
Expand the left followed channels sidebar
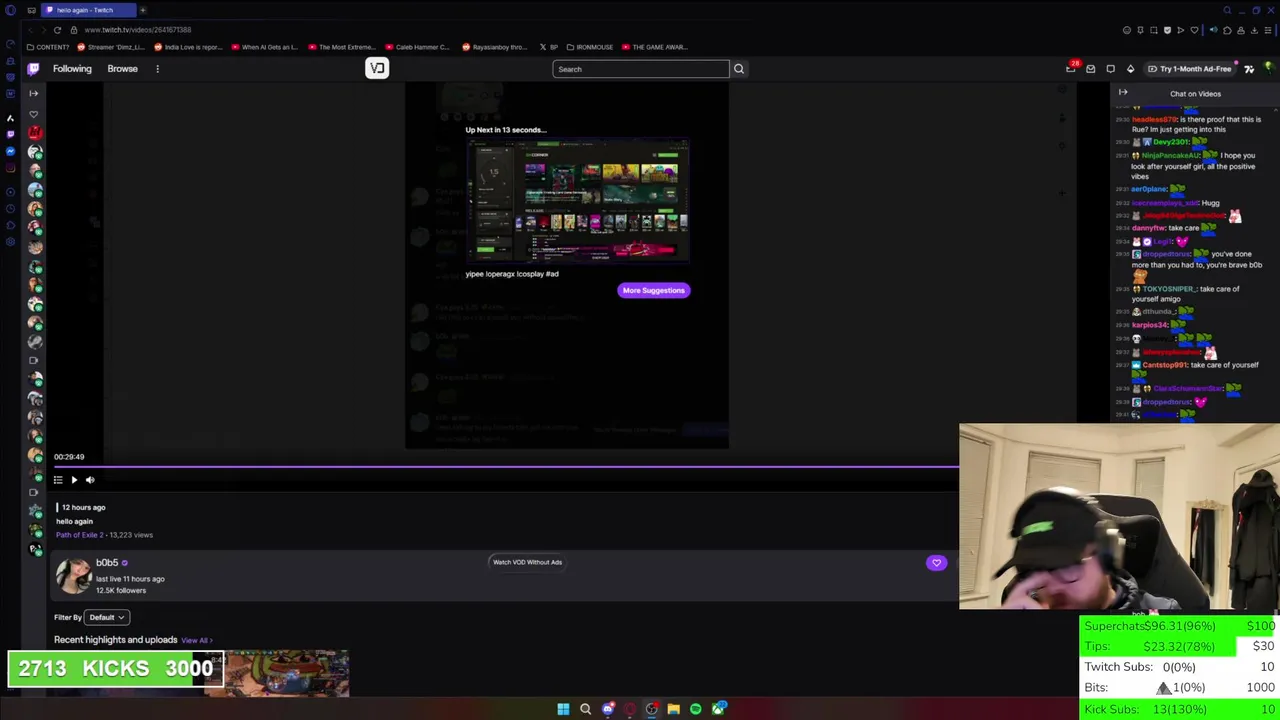point(33,93)
